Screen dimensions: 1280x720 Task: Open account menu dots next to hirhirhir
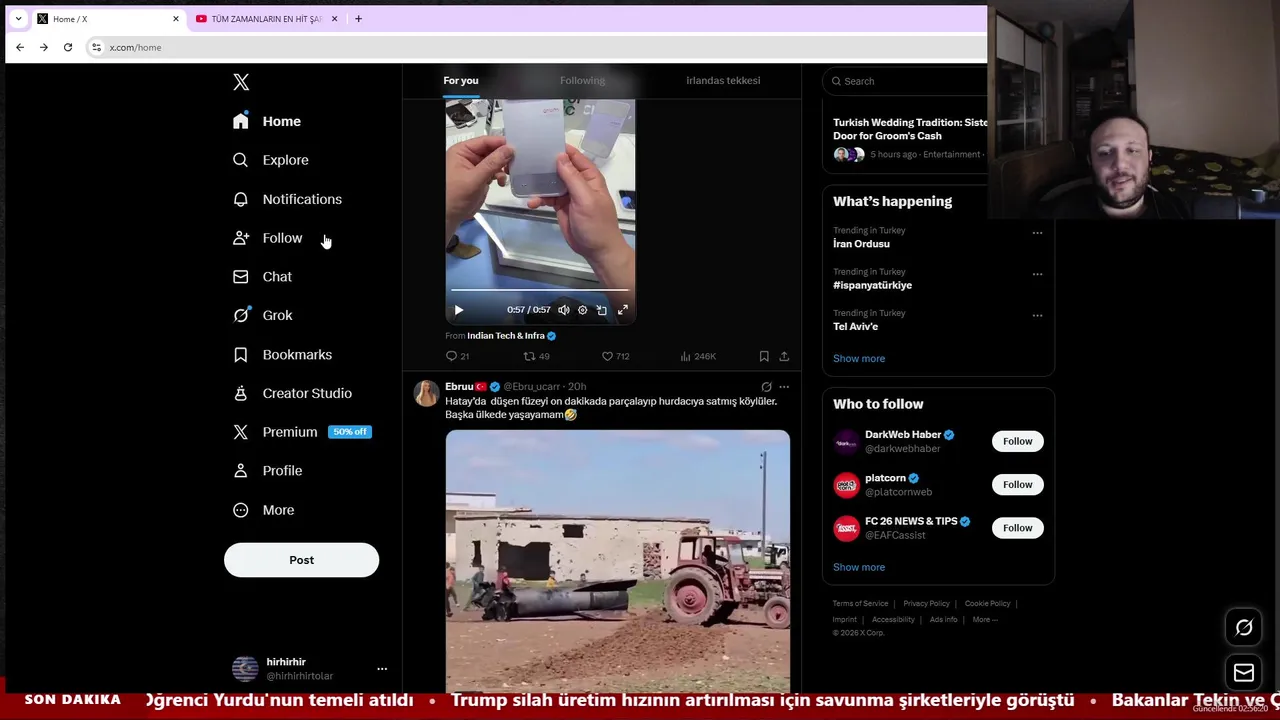[381, 669]
